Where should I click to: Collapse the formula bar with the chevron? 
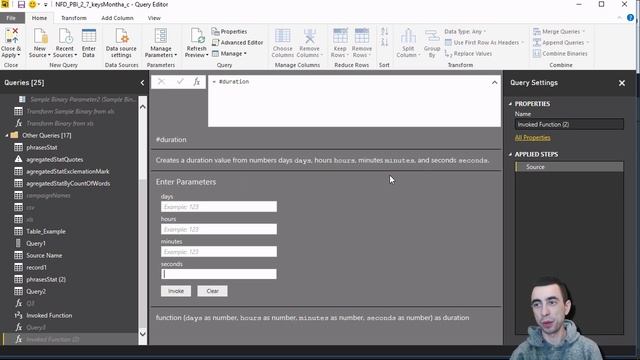(494, 82)
